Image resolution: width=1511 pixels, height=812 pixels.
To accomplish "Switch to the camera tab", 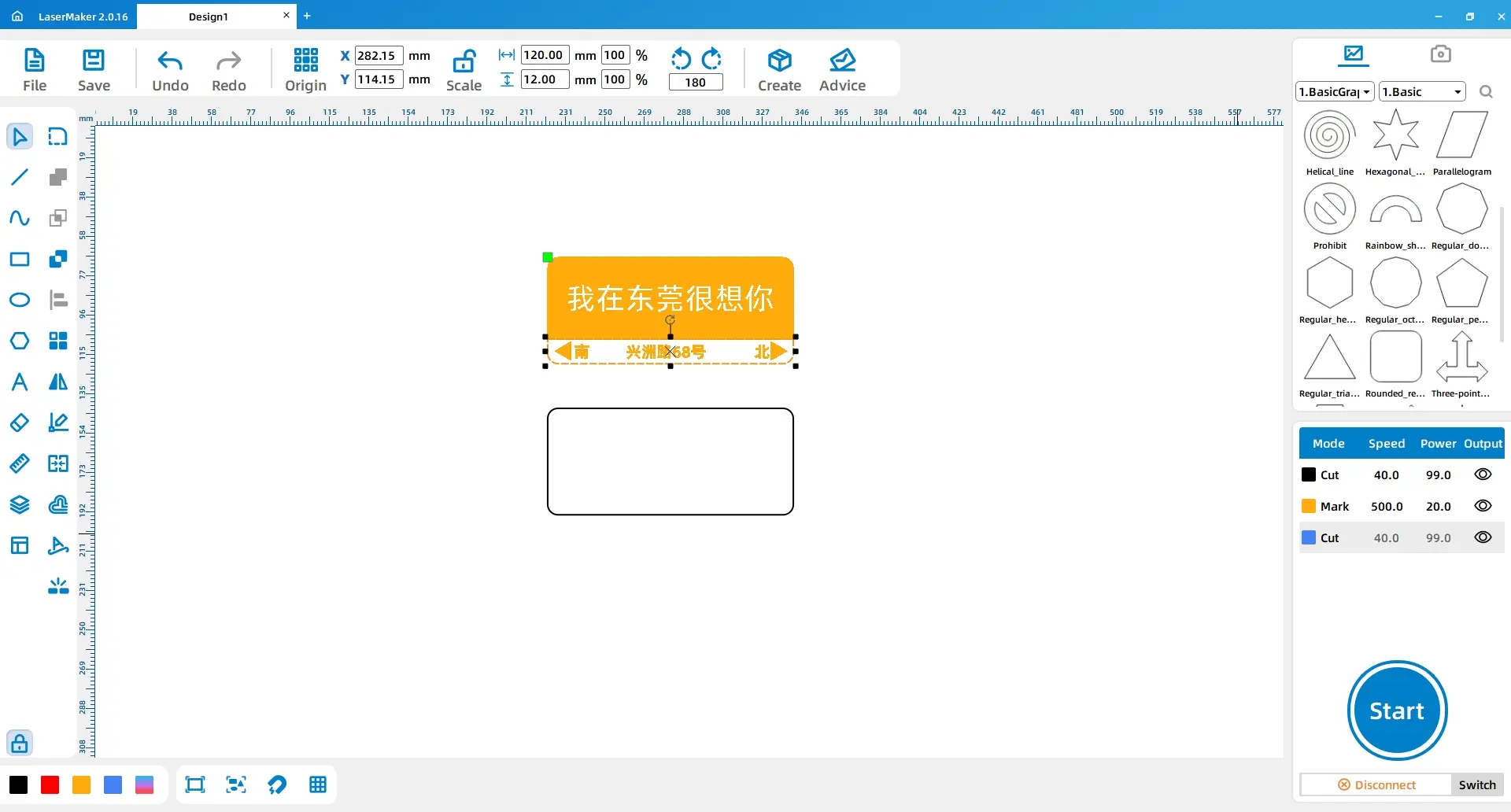I will click(x=1440, y=54).
